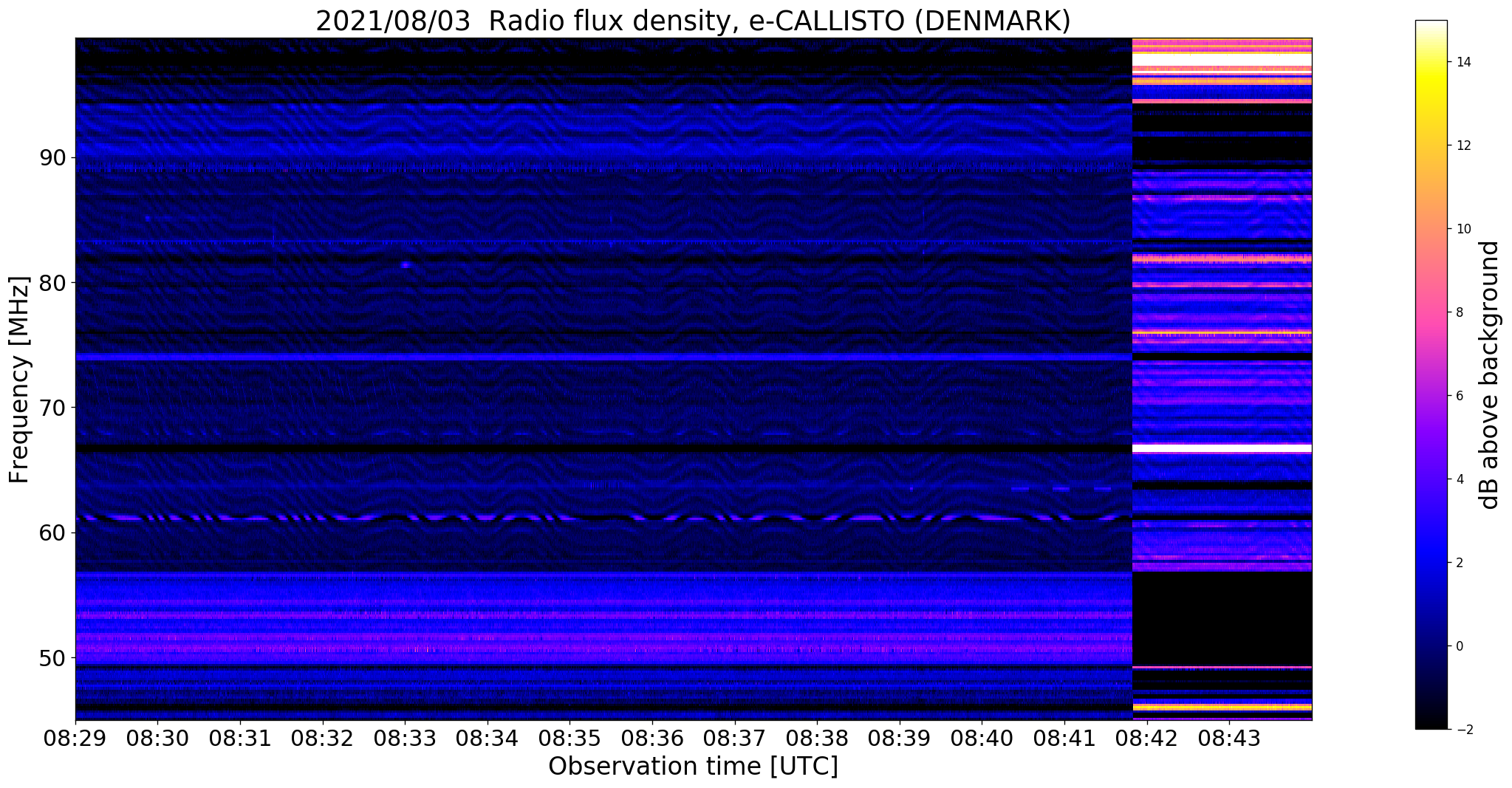Click the 'dB above background' colorbar label

click(x=1491, y=375)
